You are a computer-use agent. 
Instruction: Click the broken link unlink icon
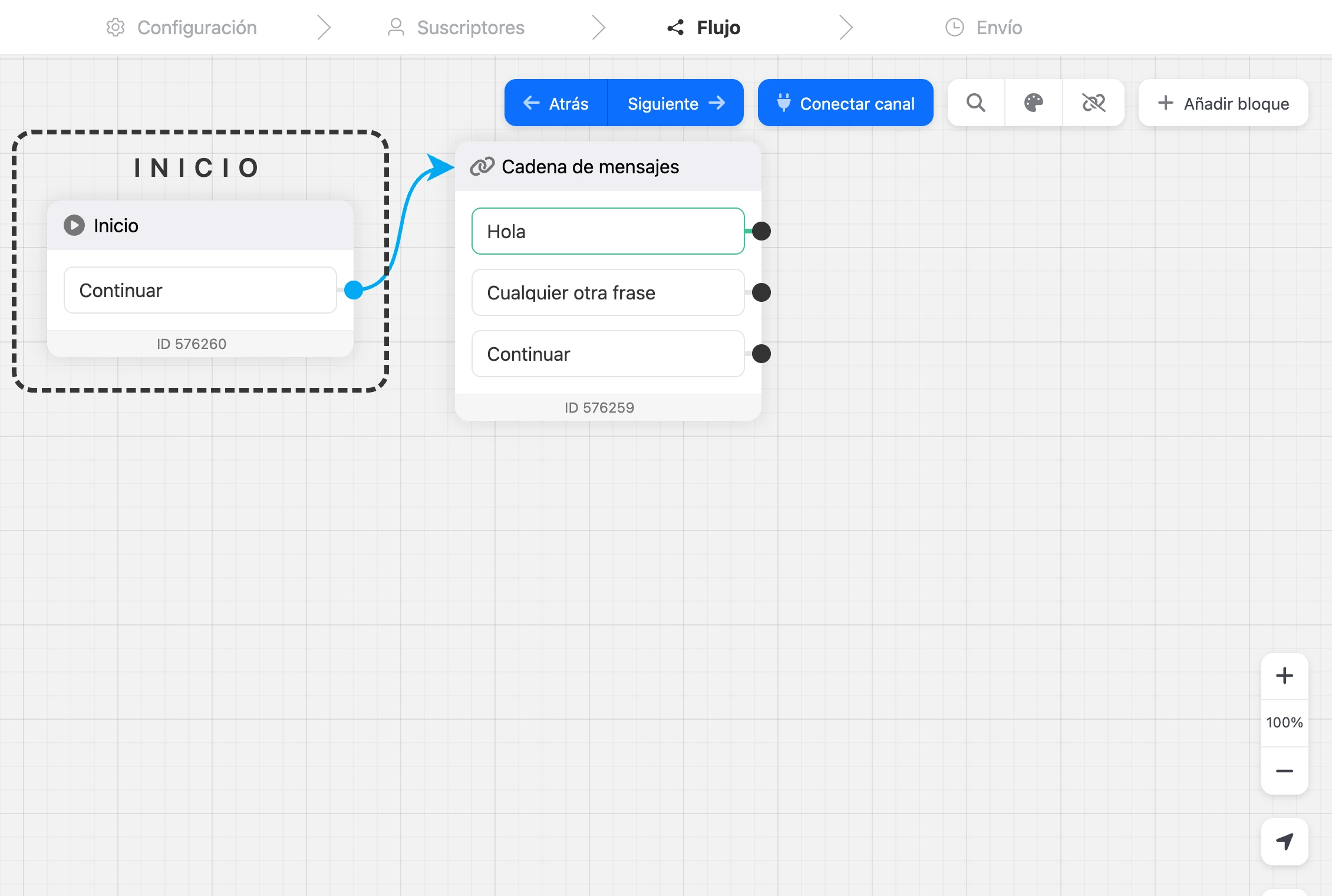[x=1094, y=103]
